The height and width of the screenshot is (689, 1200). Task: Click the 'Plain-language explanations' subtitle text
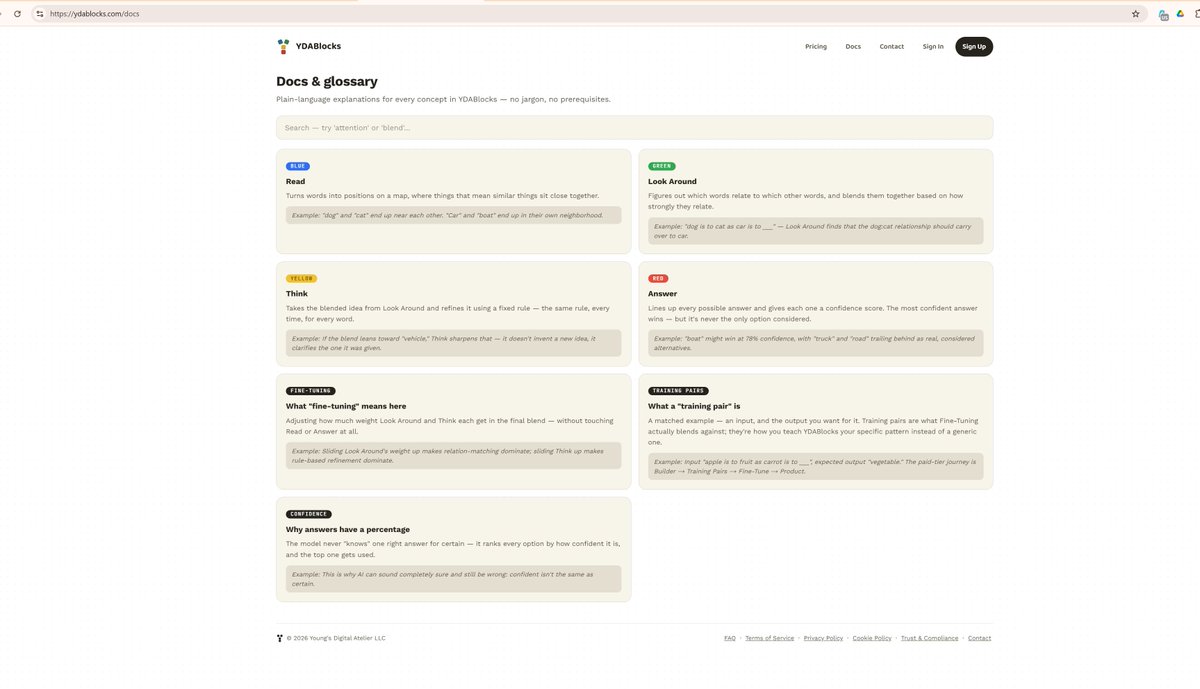443,99
